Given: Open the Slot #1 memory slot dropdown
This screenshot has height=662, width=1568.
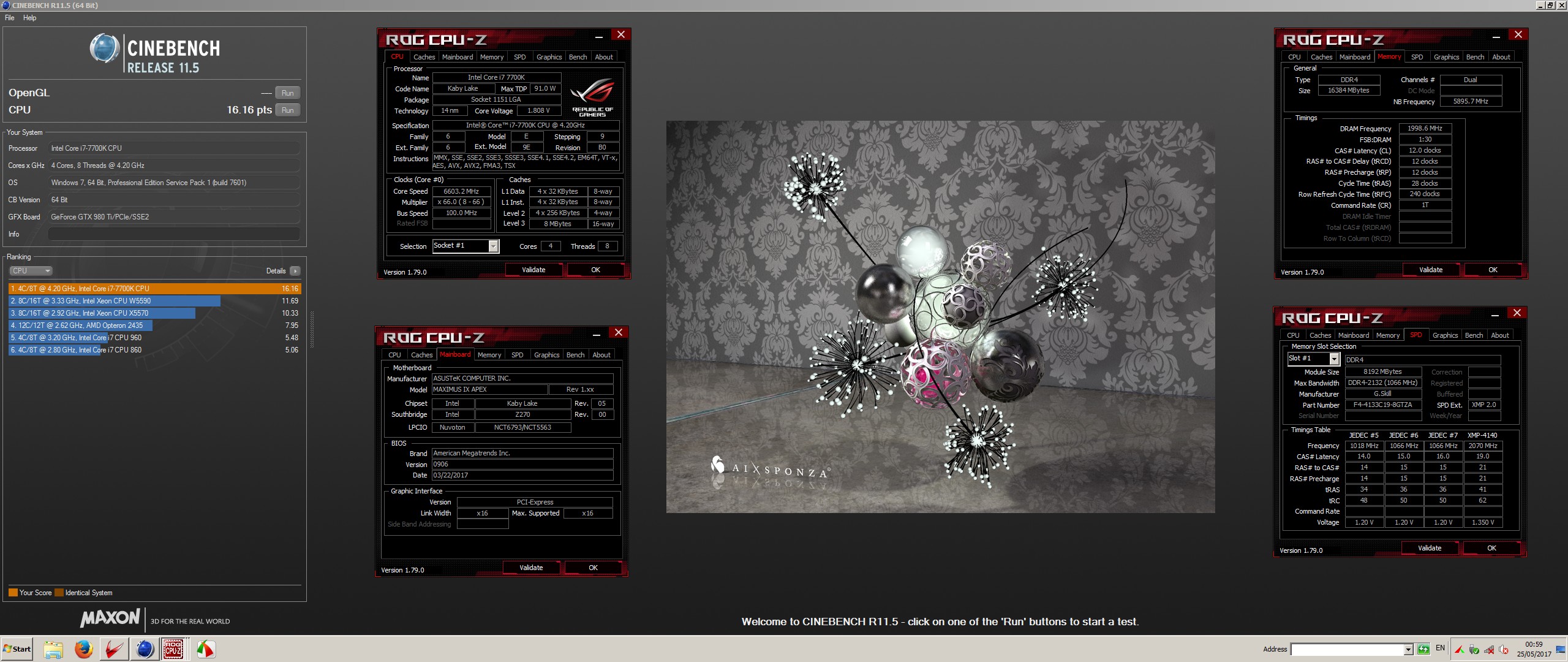Looking at the screenshot, I should (1333, 359).
